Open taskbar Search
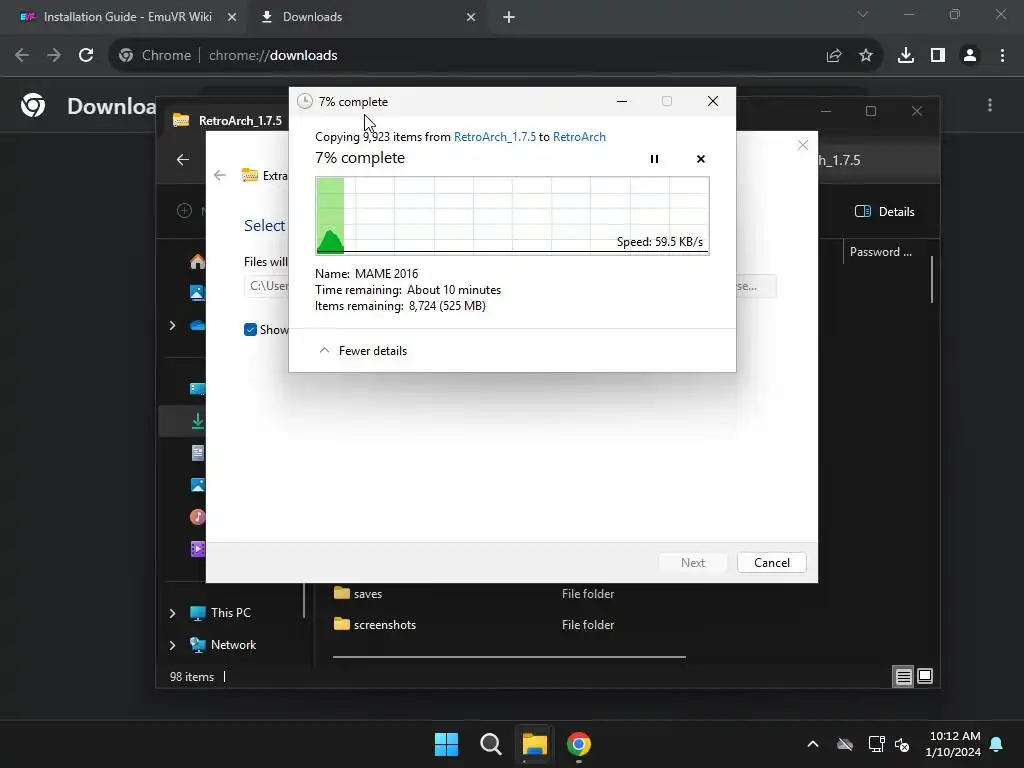 (x=490, y=744)
